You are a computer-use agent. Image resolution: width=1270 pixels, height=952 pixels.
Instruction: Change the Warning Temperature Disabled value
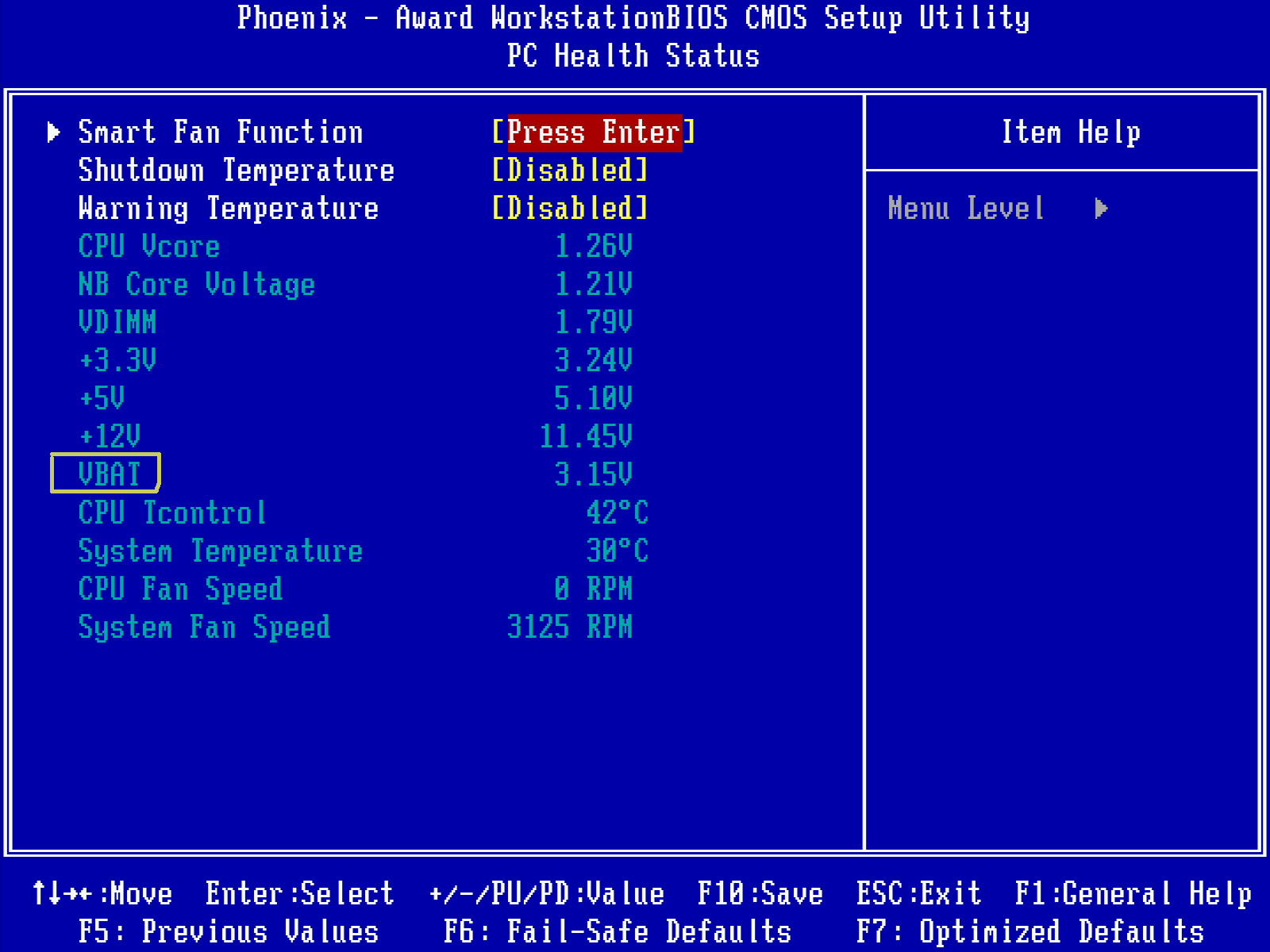[570, 208]
